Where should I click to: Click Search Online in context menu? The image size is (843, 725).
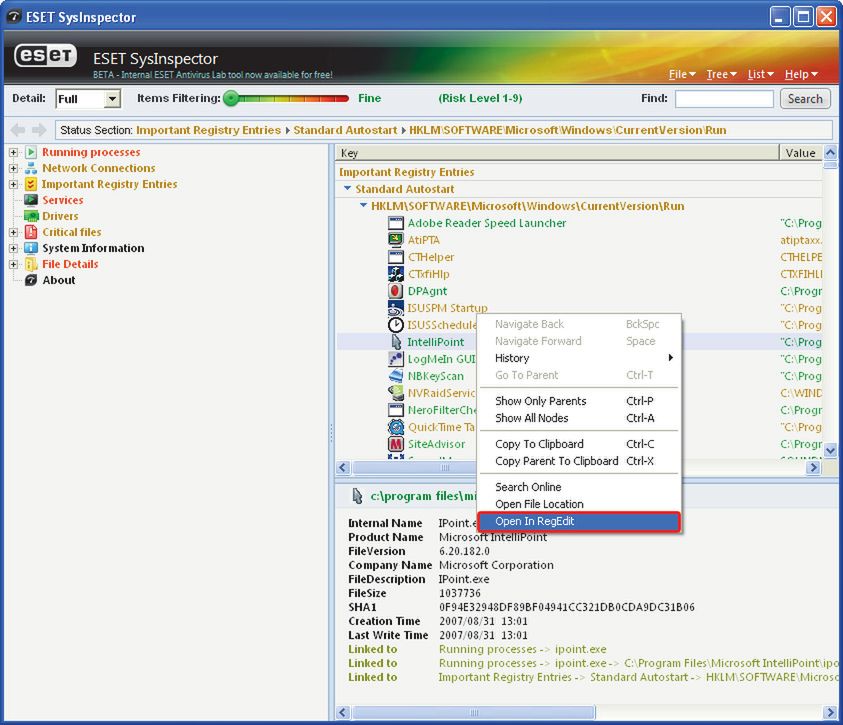coord(528,487)
